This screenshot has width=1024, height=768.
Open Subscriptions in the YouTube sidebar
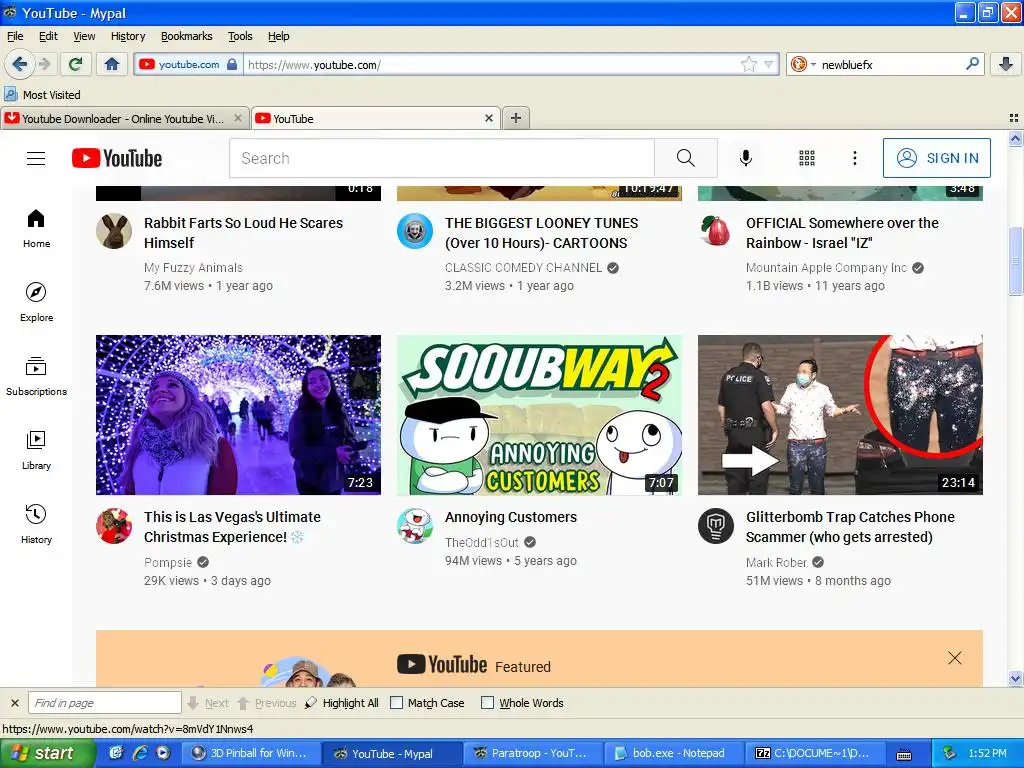click(x=37, y=376)
